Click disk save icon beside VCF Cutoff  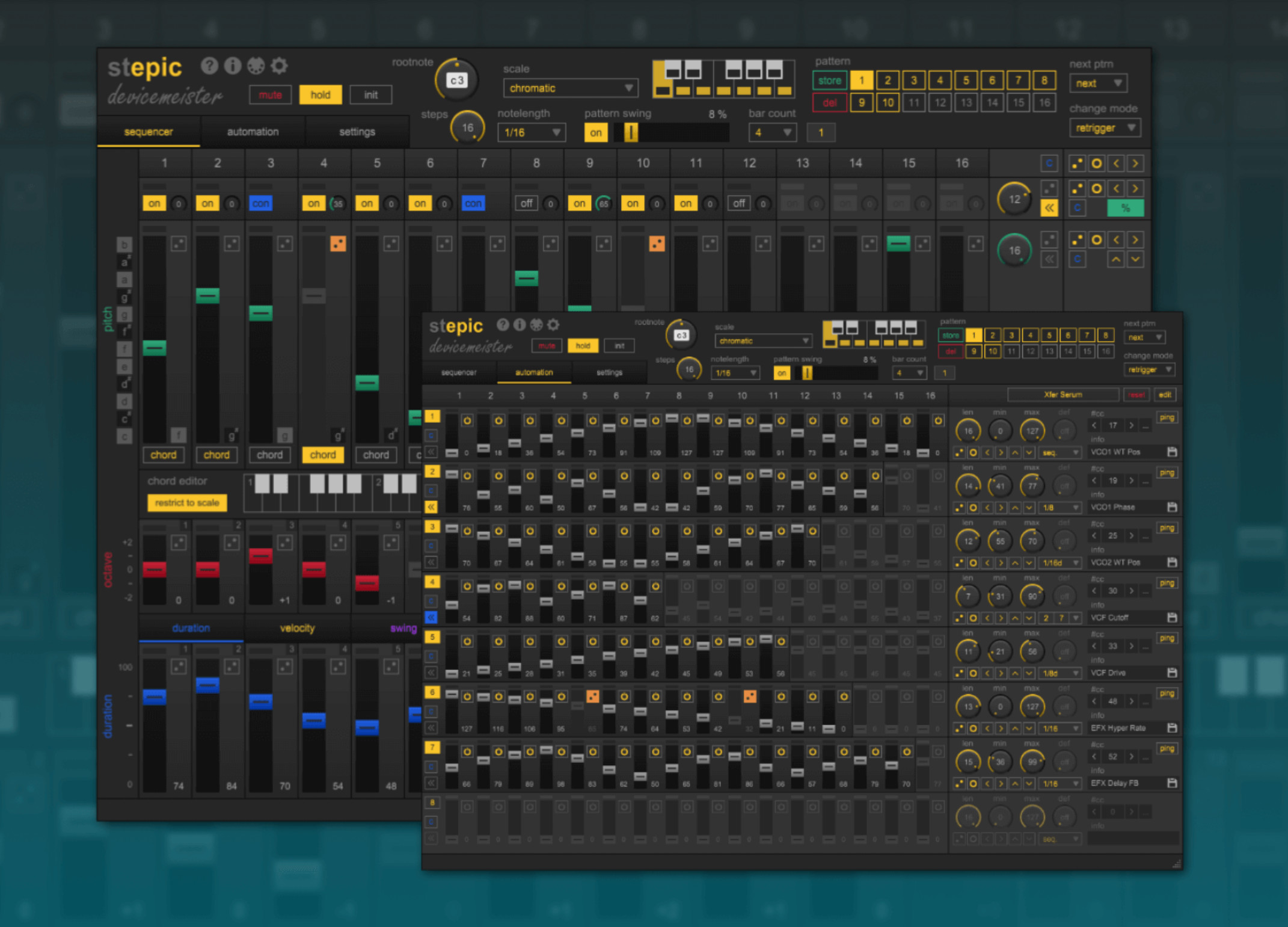click(x=1171, y=617)
